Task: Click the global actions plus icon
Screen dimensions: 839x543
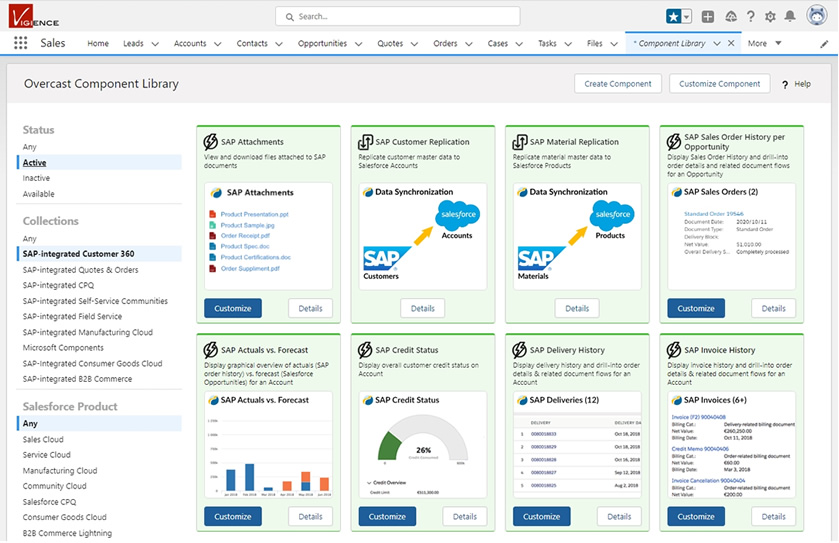Action: (707, 17)
